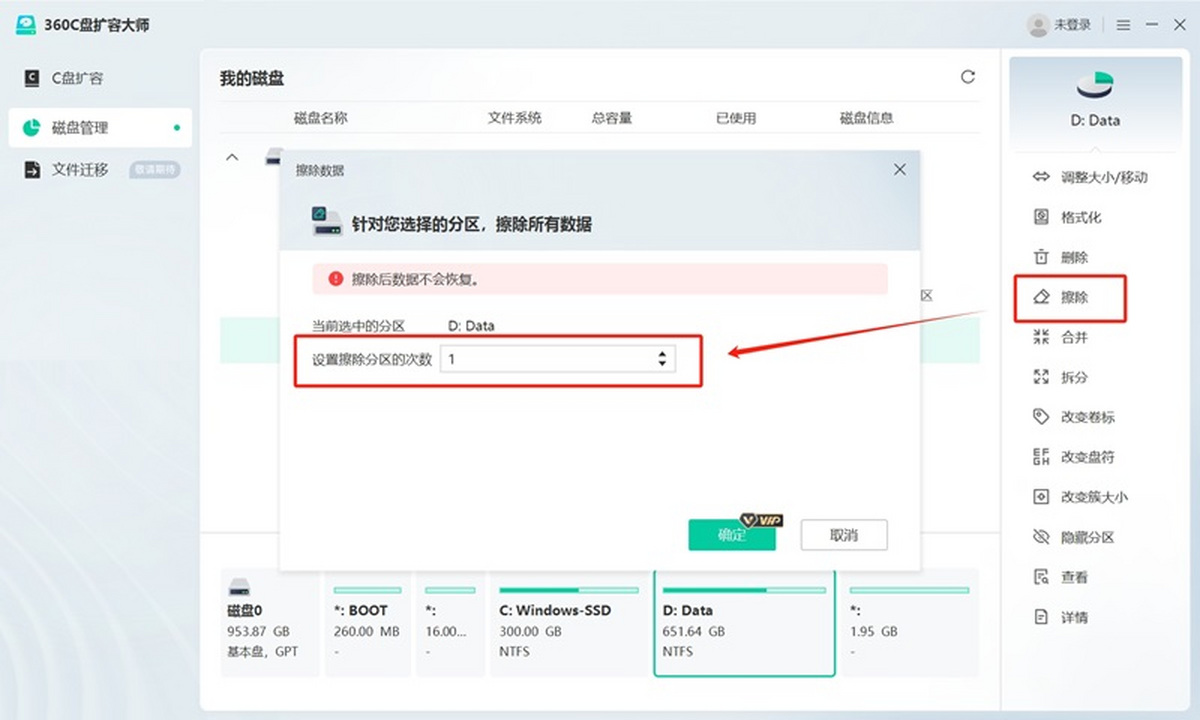Click the 磁盘名称 column header
The image size is (1200, 720).
tap(320, 118)
